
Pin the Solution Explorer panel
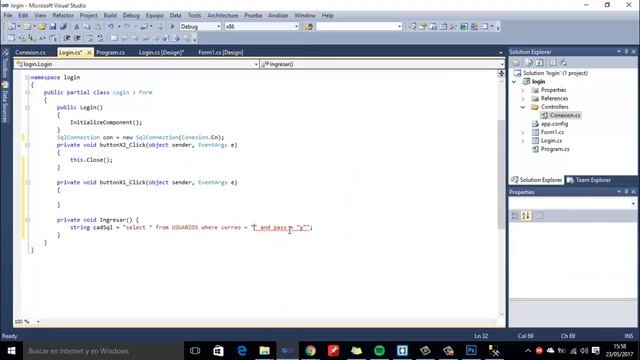click(x=626, y=52)
